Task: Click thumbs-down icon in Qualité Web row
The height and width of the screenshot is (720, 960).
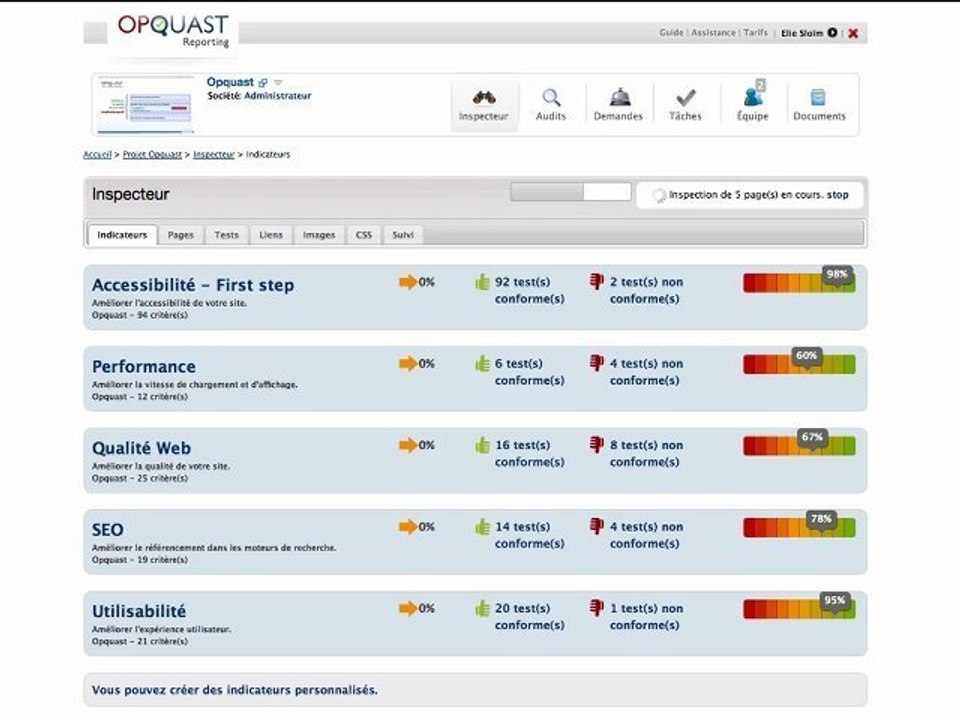Action: (x=596, y=444)
